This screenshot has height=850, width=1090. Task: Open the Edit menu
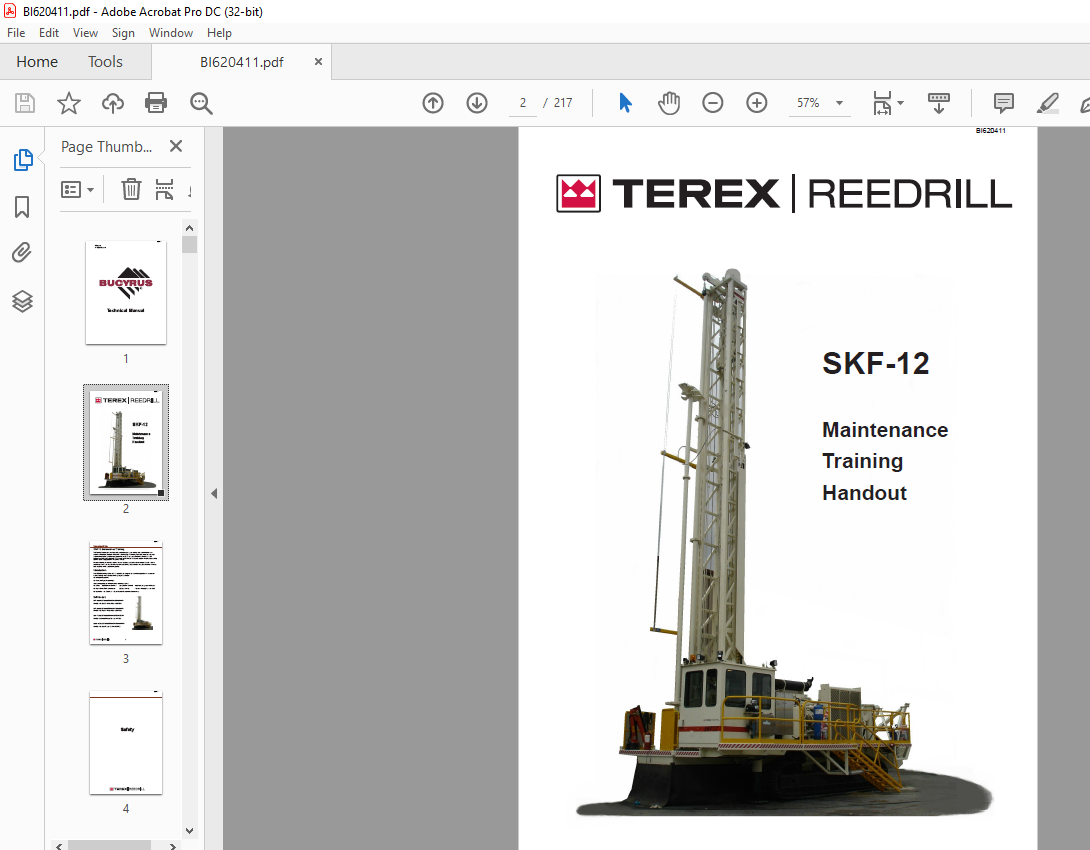point(49,33)
